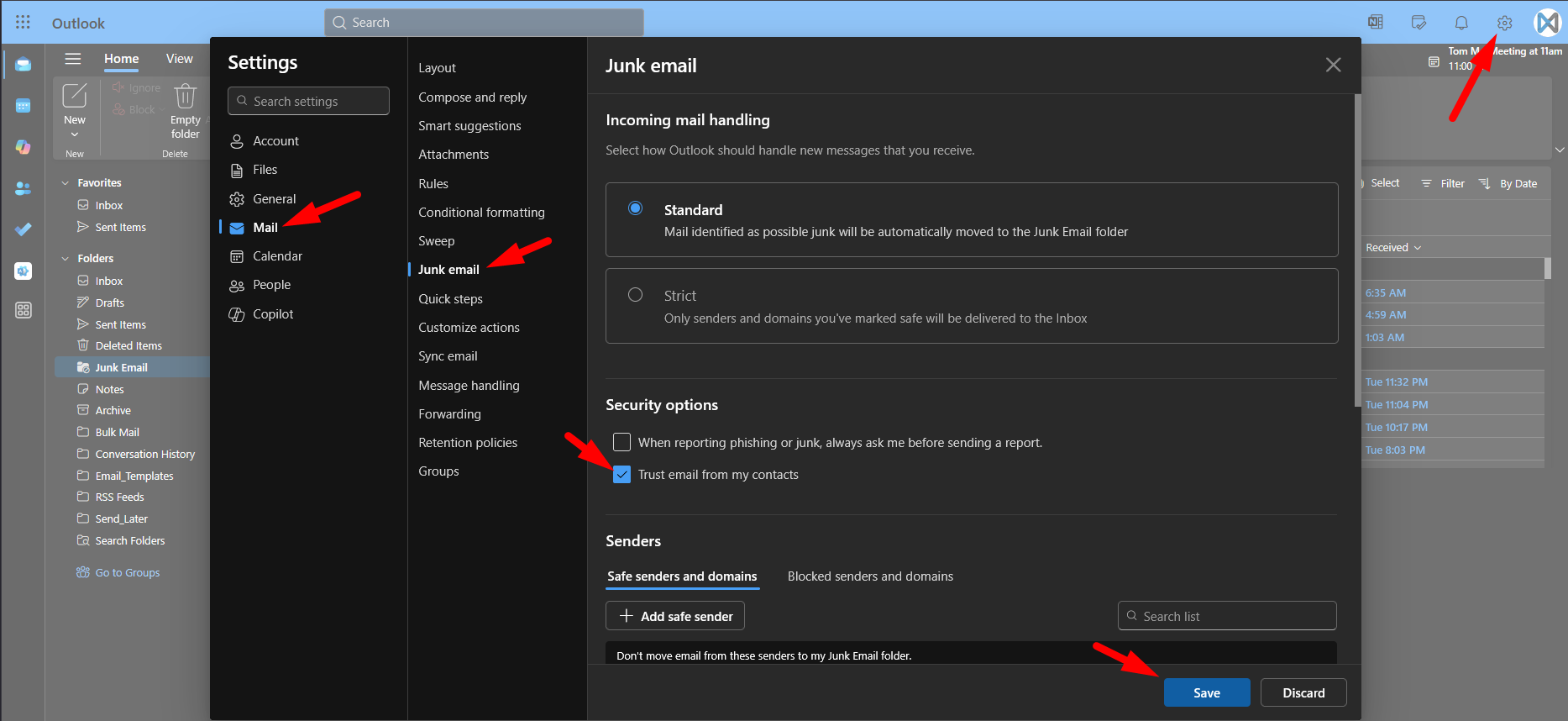Open More apps grid icon in rail
This screenshot has width=1568, height=721.
coord(24,311)
